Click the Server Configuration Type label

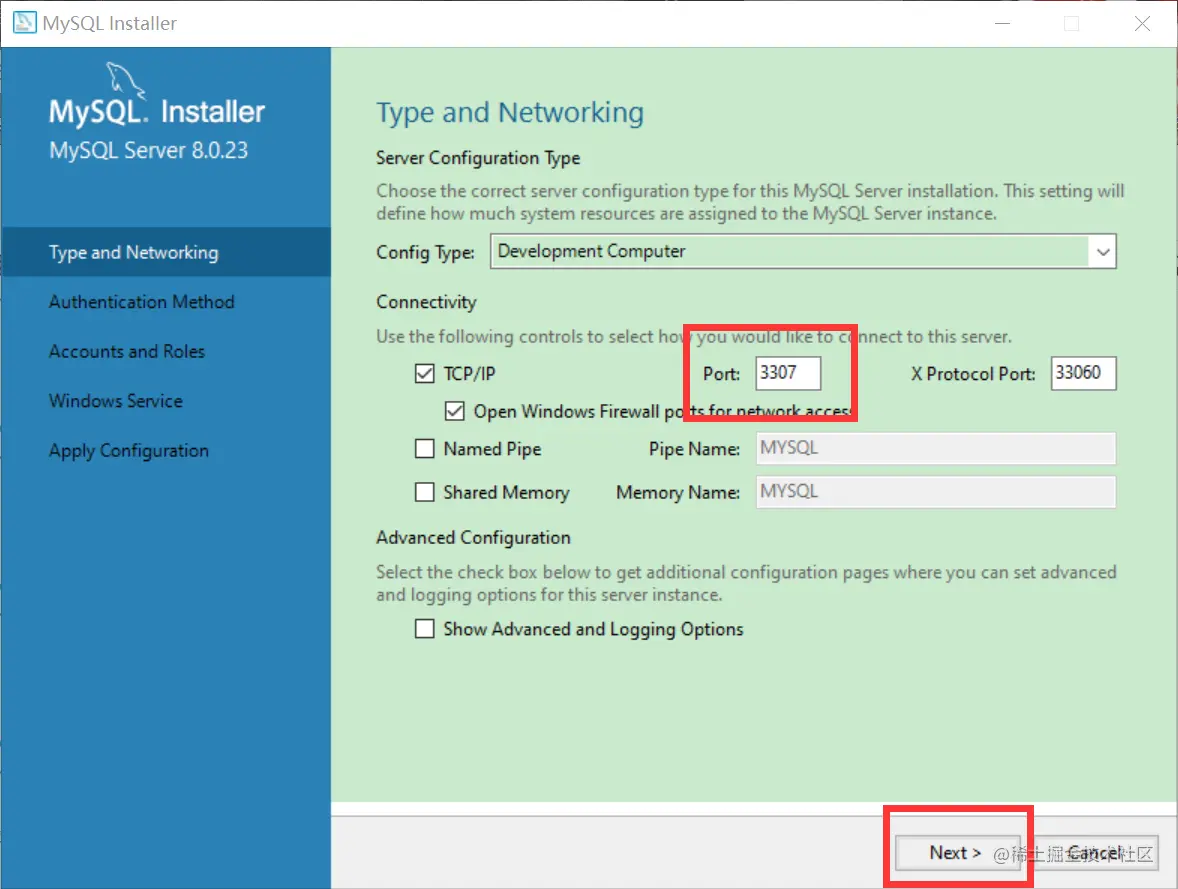478,159
